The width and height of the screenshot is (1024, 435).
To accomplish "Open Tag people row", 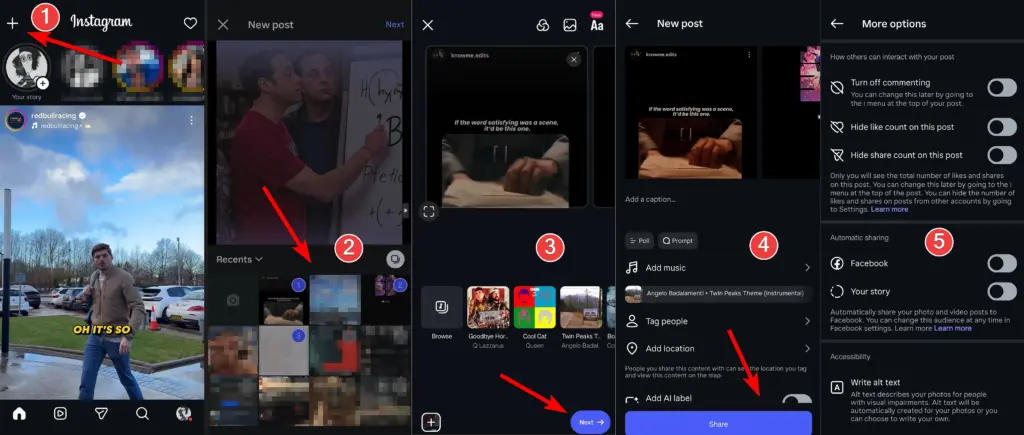I will pos(718,321).
